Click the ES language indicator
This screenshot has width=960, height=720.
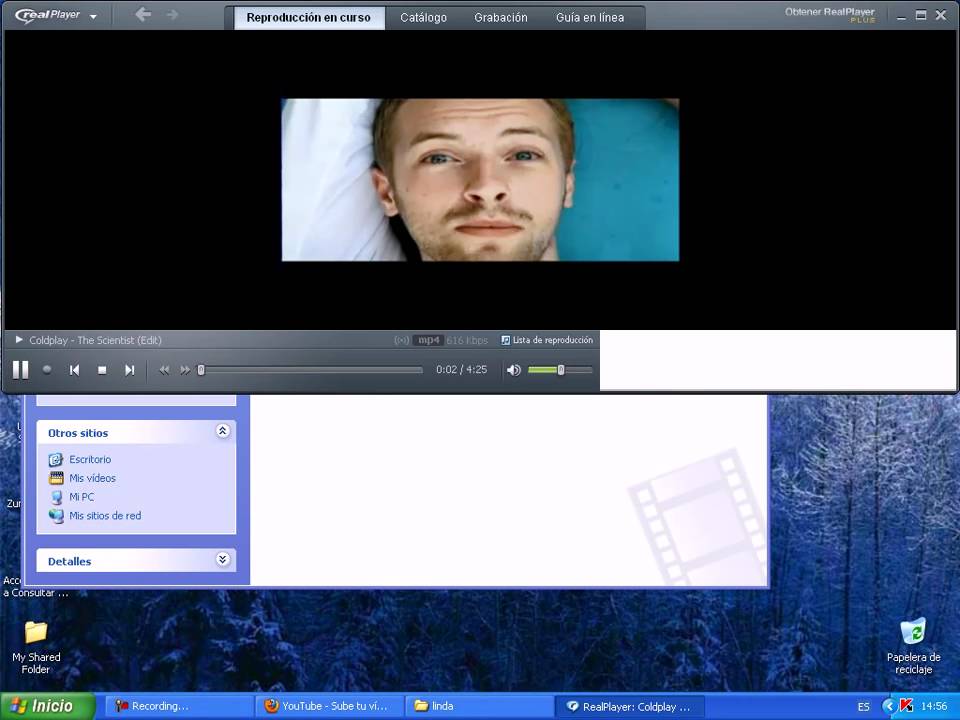coord(863,707)
